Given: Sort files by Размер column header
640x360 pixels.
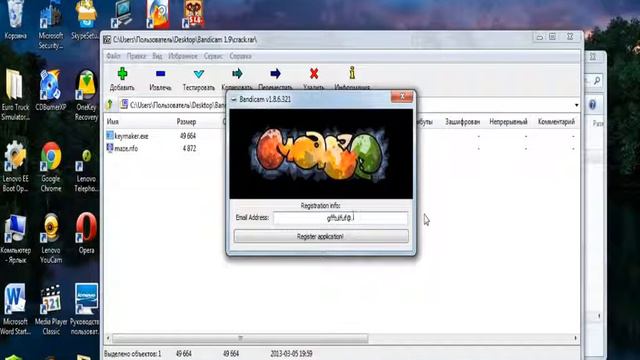Looking at the screenshot, I should (186, 122).
